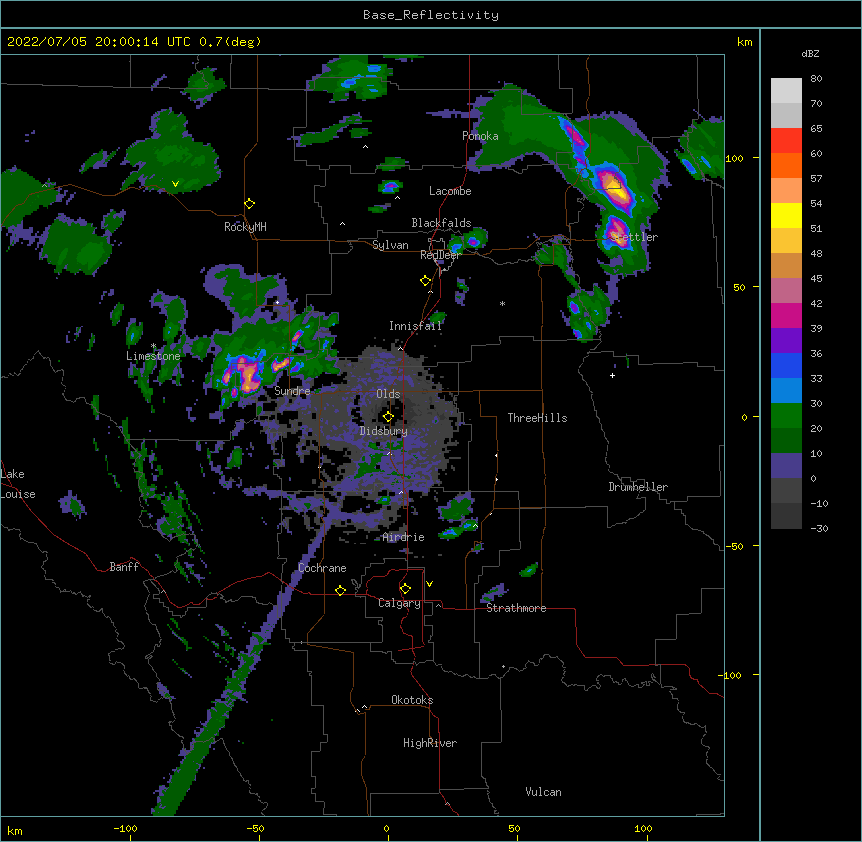Select the Airdrie label
This screenshot has height=842, width=862.
pos(404,537)
